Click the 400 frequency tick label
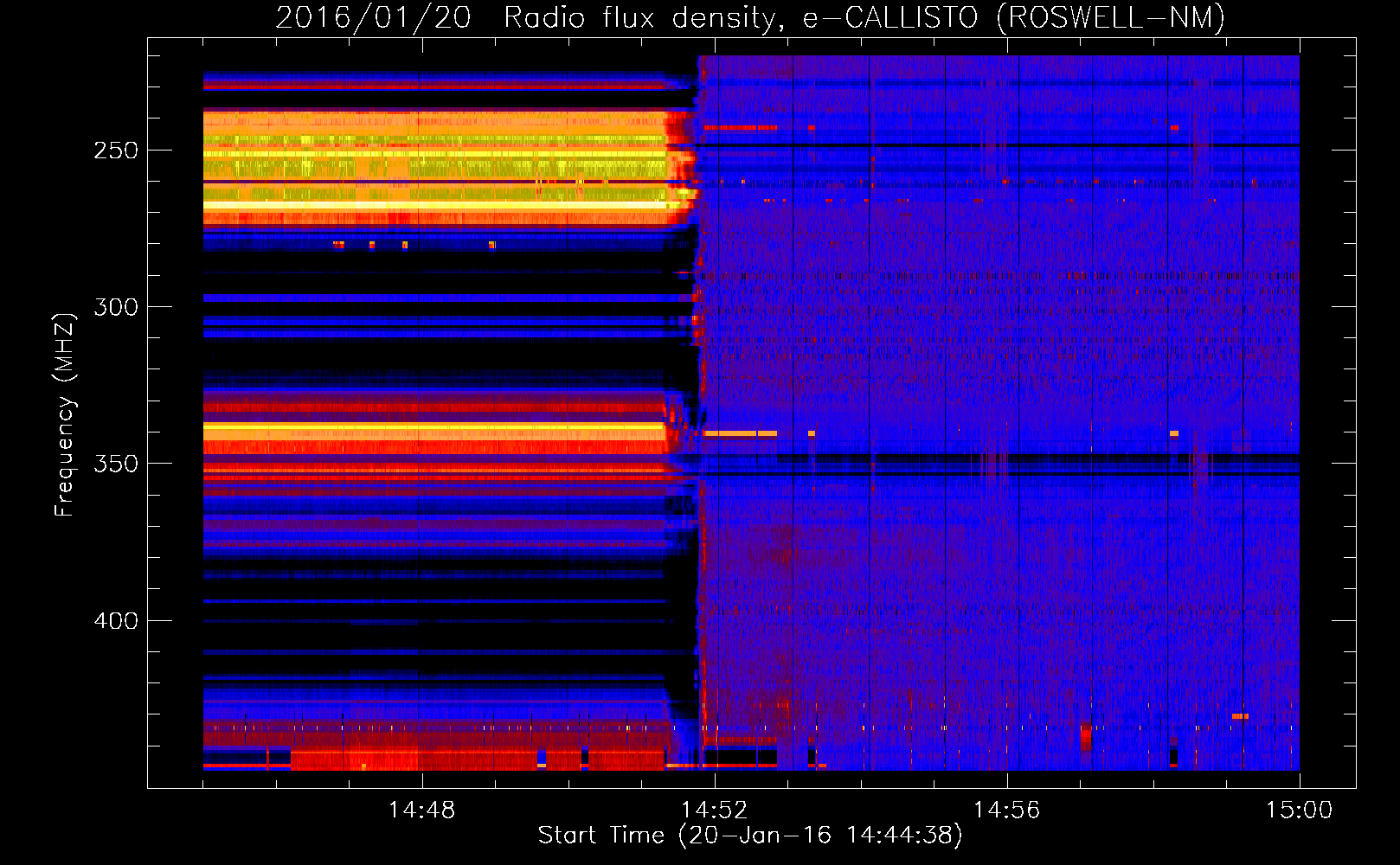The width and height of the screenshot is (1400, 865). pyautogui.click(x=116, y=621)
